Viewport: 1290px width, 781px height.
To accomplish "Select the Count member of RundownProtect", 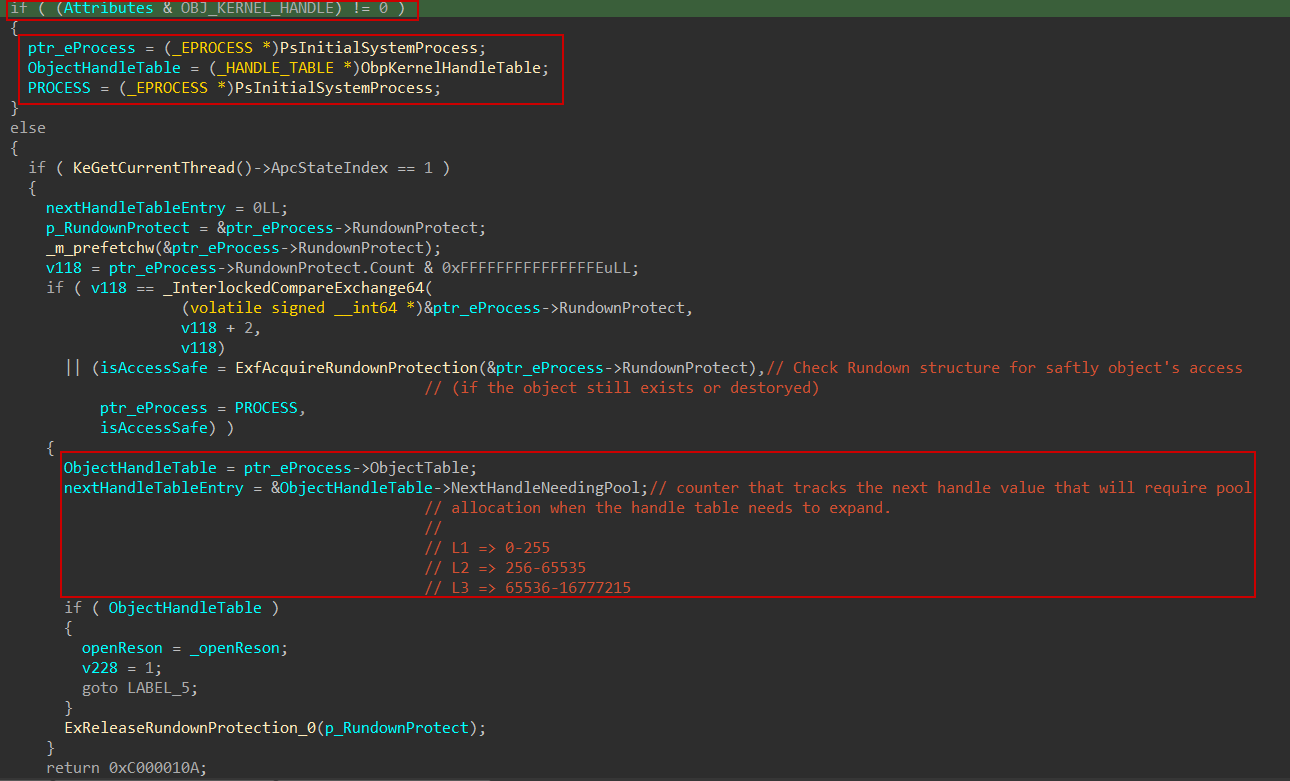I will coord(392,268).
